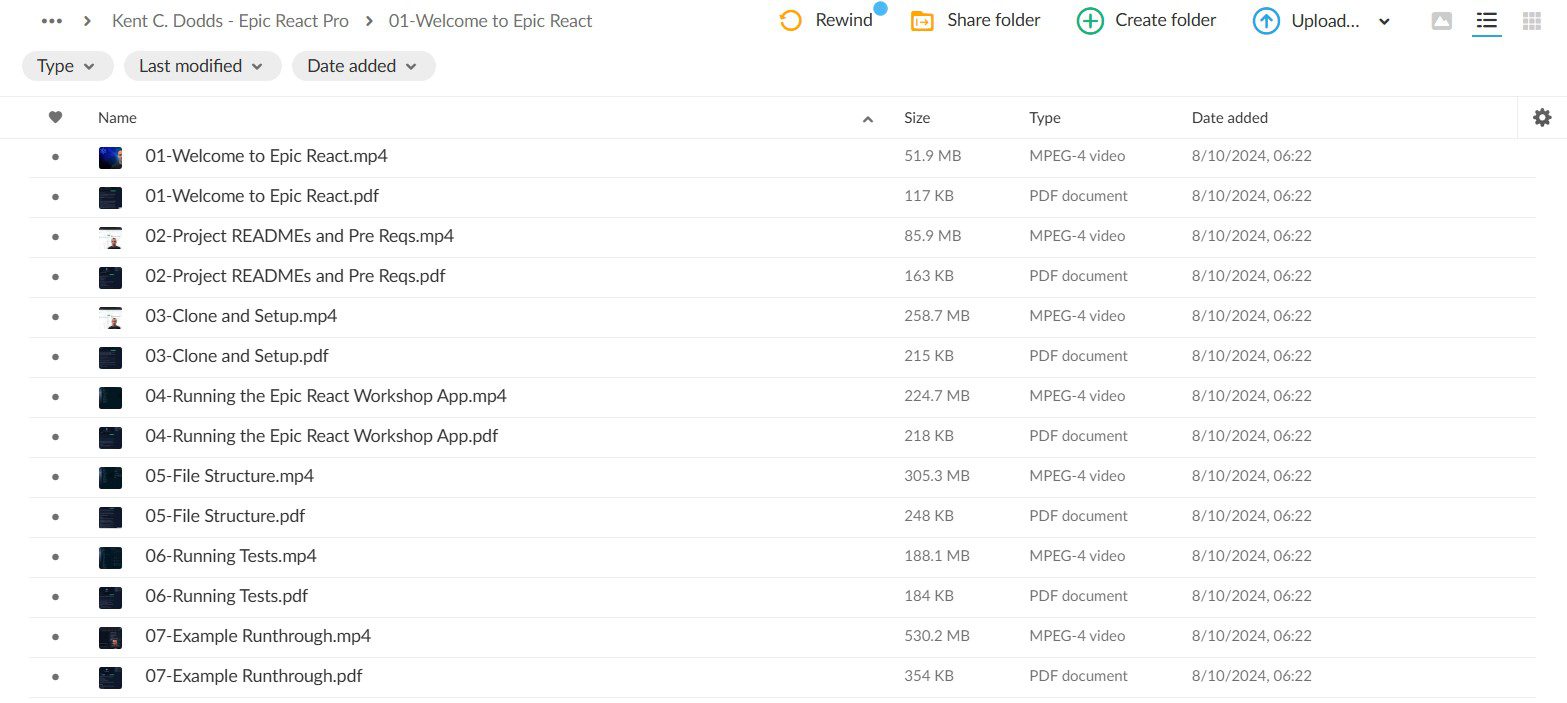Viewport: 1567px width, 703px height.
Task: Click the Rewind clock icon
Action: click(x=790, y=21)
